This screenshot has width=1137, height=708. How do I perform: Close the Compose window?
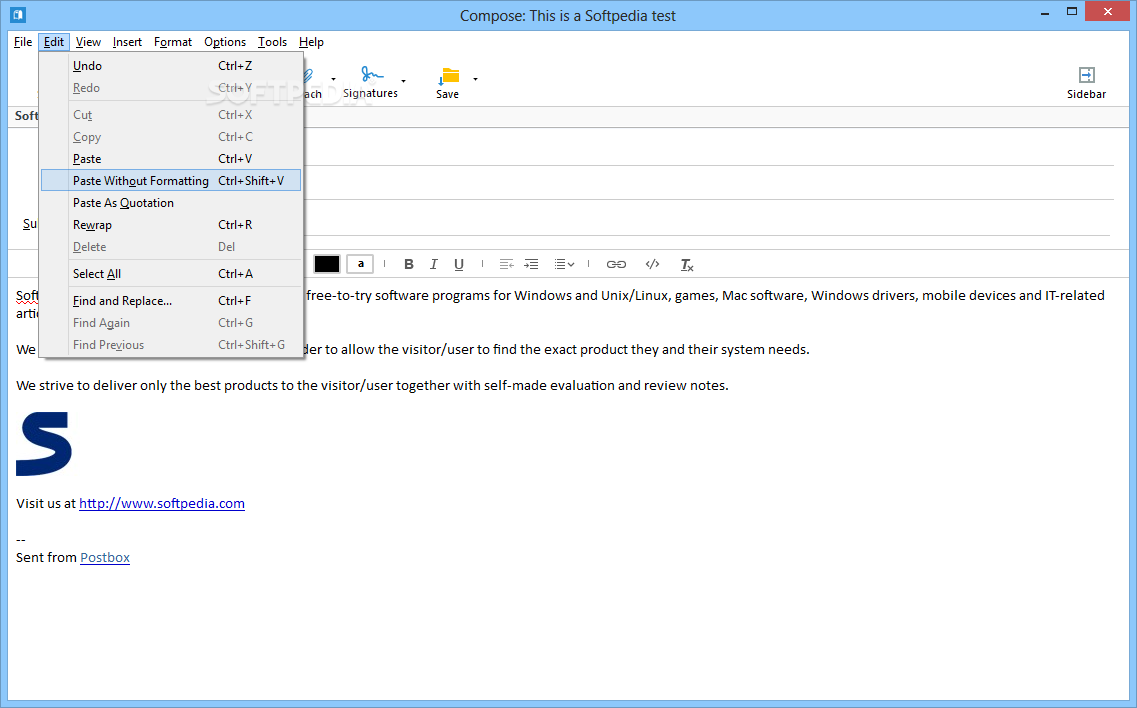click(x=1107, y=12)
